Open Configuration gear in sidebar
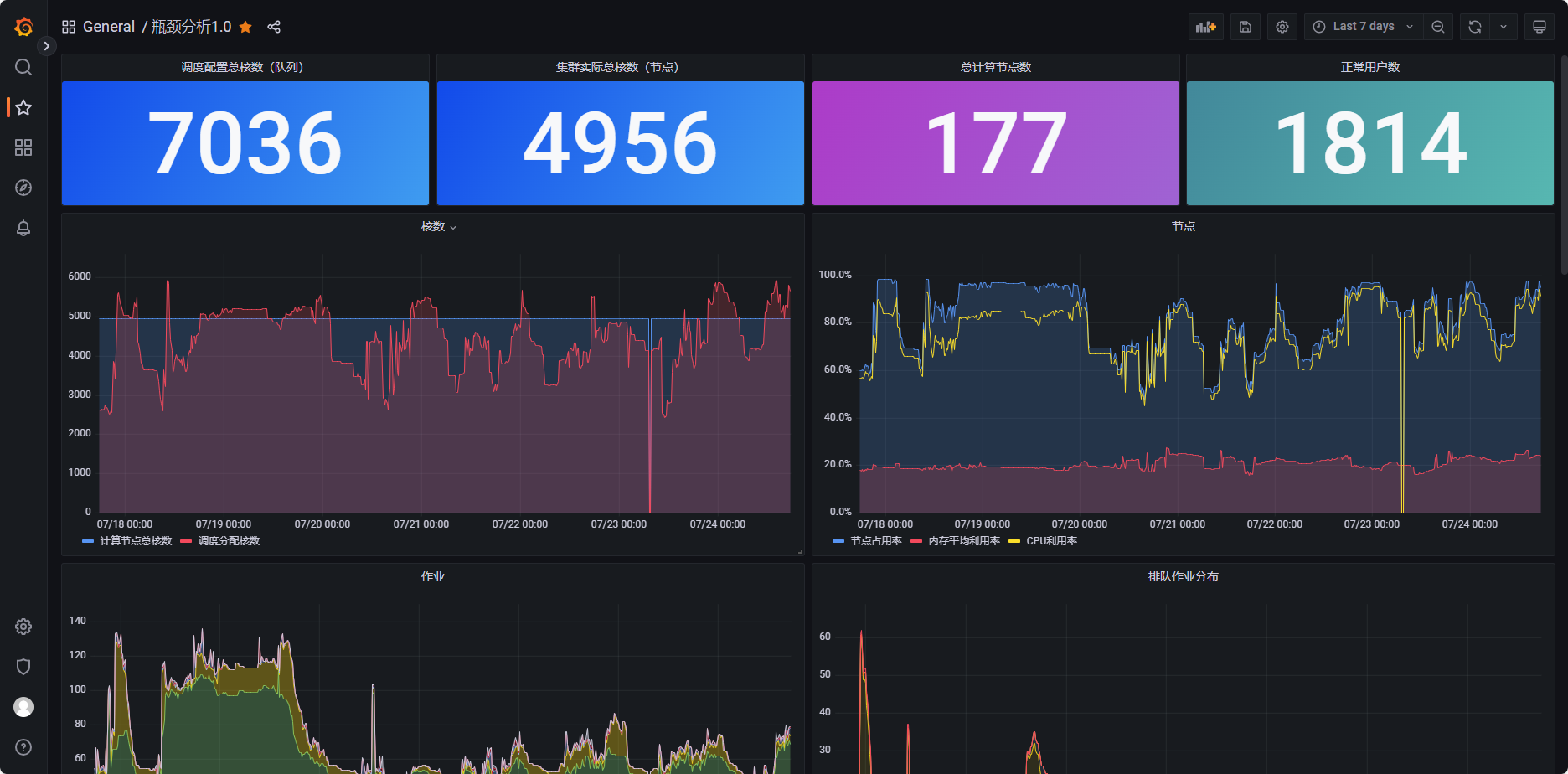Image resolution: width=1568 pixels, height=774 pixels. pos(23,627)
